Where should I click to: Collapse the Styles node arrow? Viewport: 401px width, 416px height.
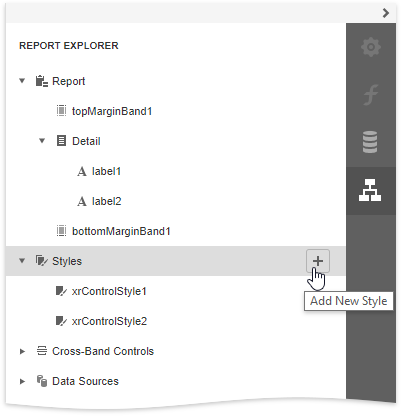22,261
